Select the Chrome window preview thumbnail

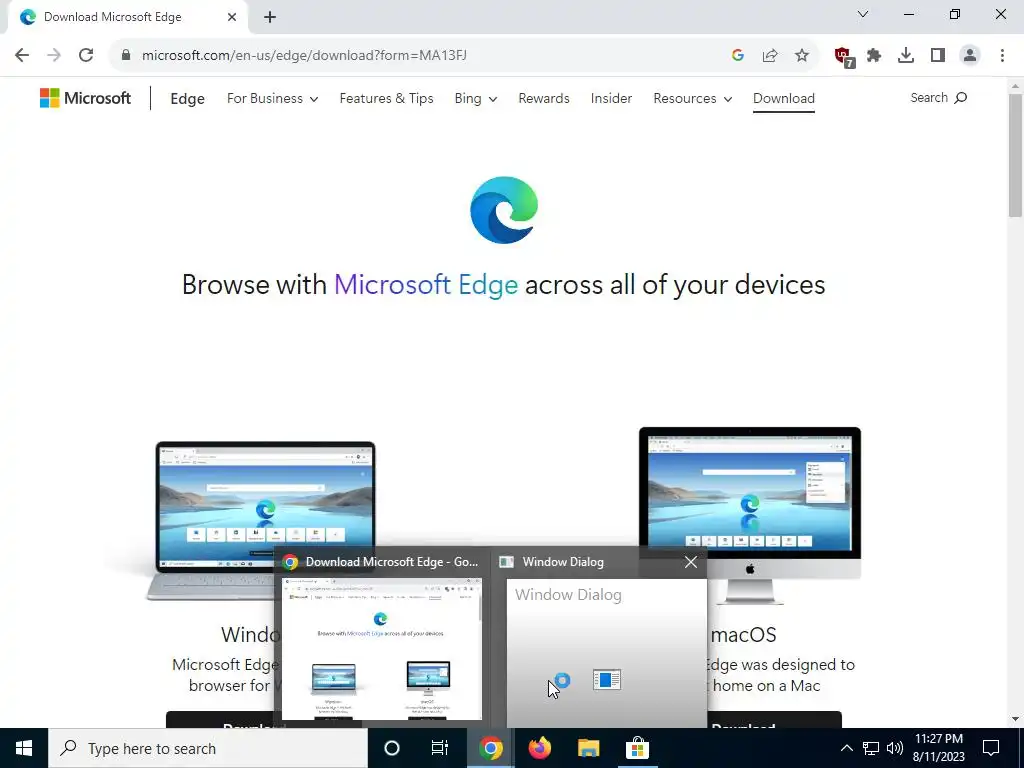pos(382,649)
